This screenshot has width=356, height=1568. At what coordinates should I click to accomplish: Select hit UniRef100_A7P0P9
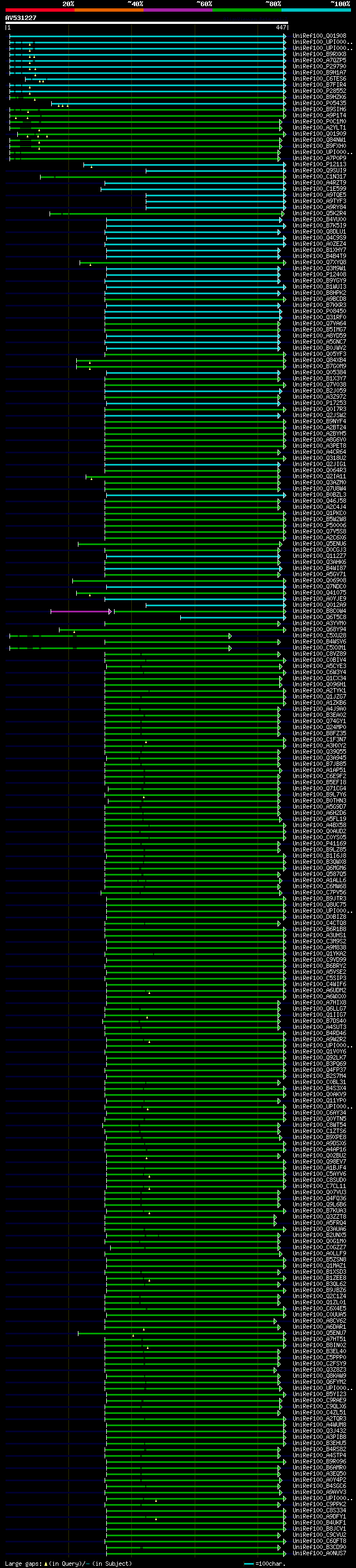click(x=319, y=159)
